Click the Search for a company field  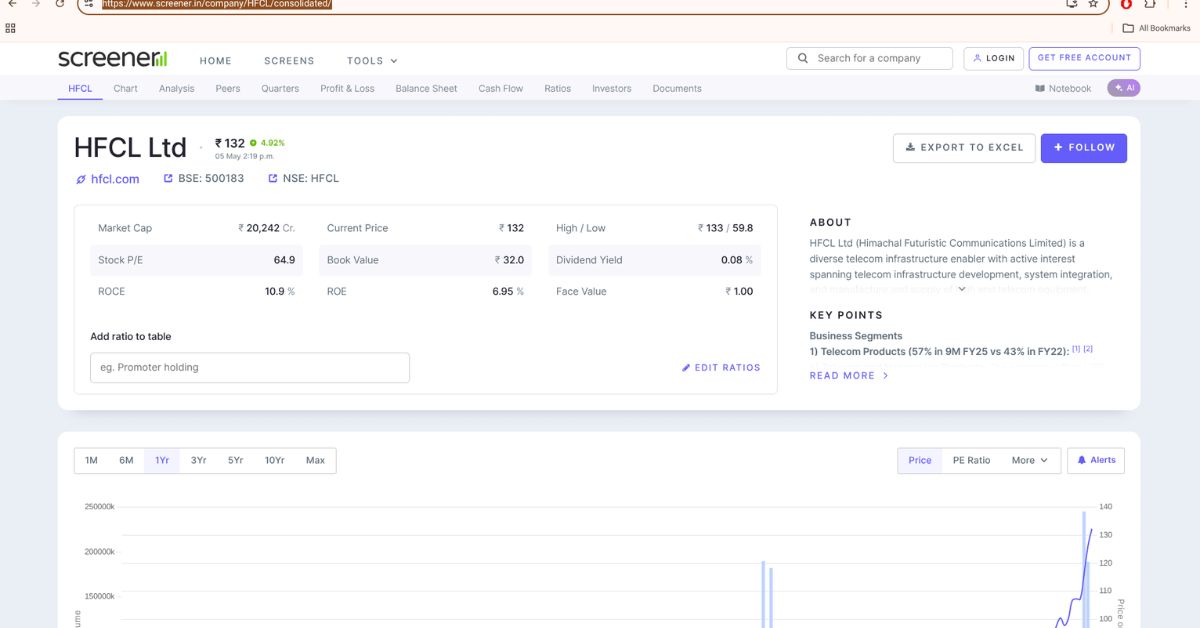coord(869,58)
